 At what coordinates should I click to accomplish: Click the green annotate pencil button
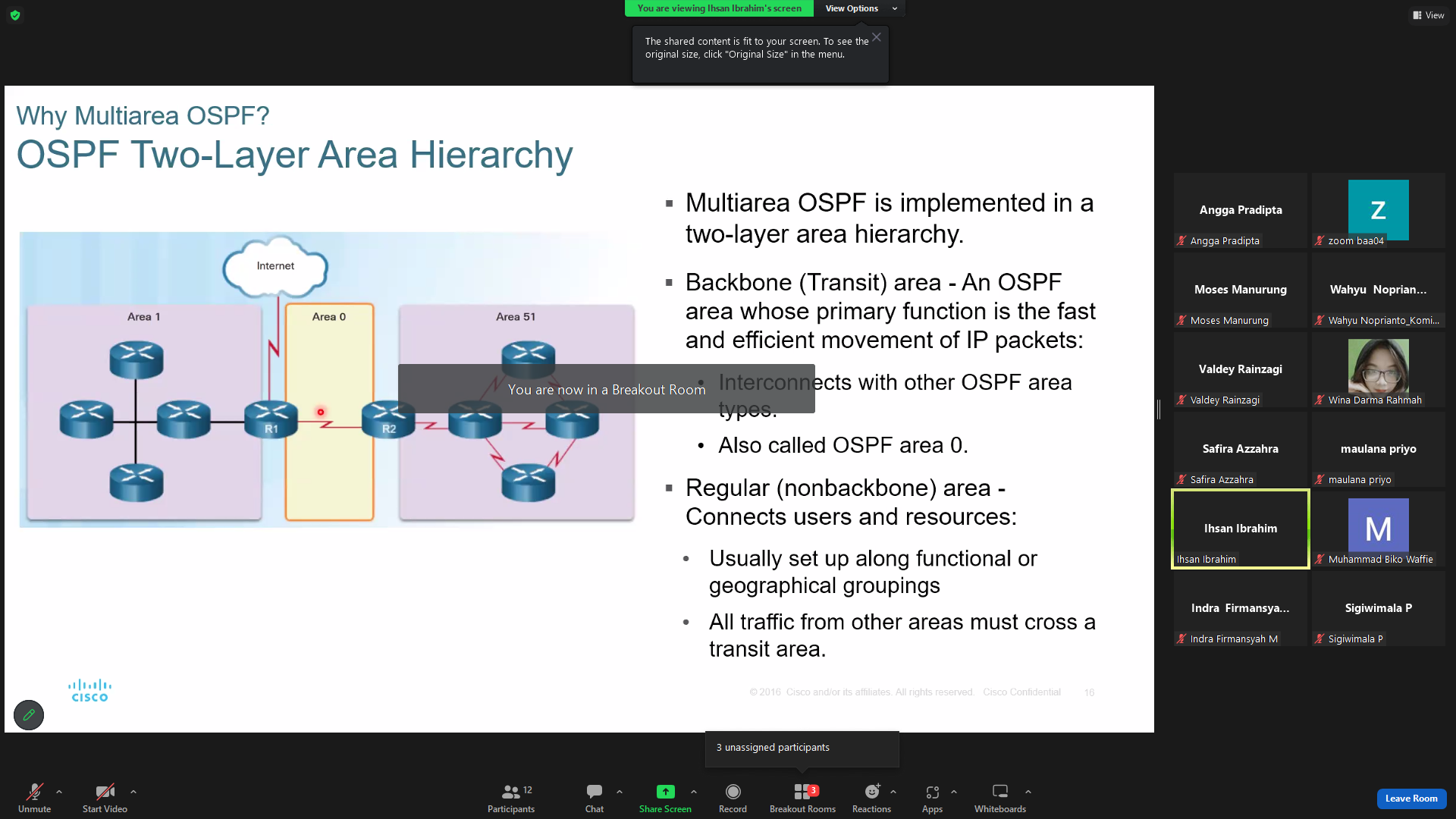pos(29,715)
